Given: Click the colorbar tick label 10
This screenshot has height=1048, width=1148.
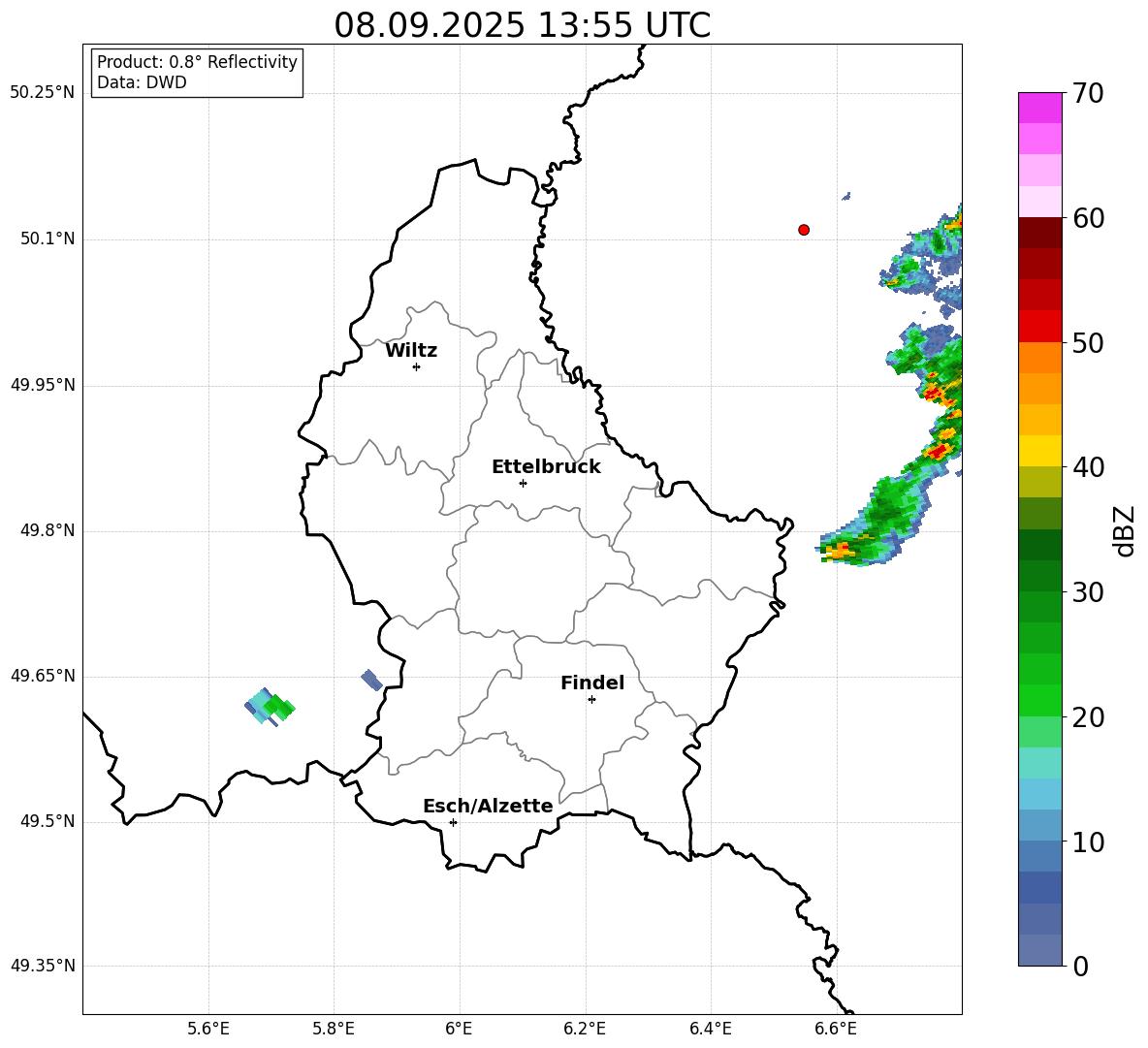Looking at the screenshot, I should coord(1088,842).
